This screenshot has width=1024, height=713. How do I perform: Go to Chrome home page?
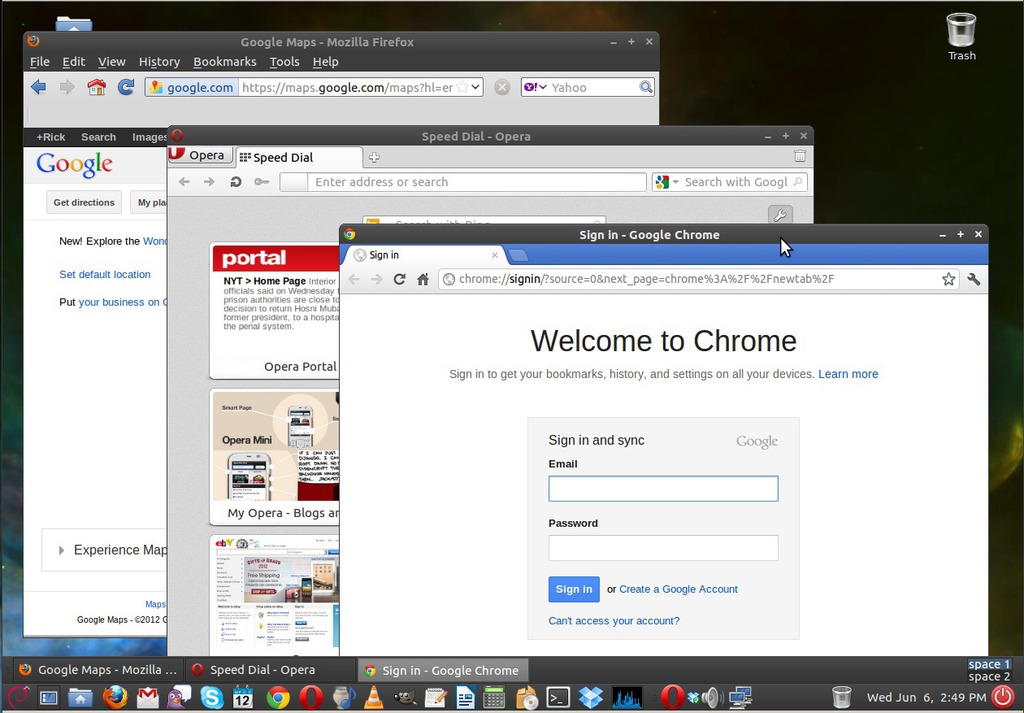[423, 279]
